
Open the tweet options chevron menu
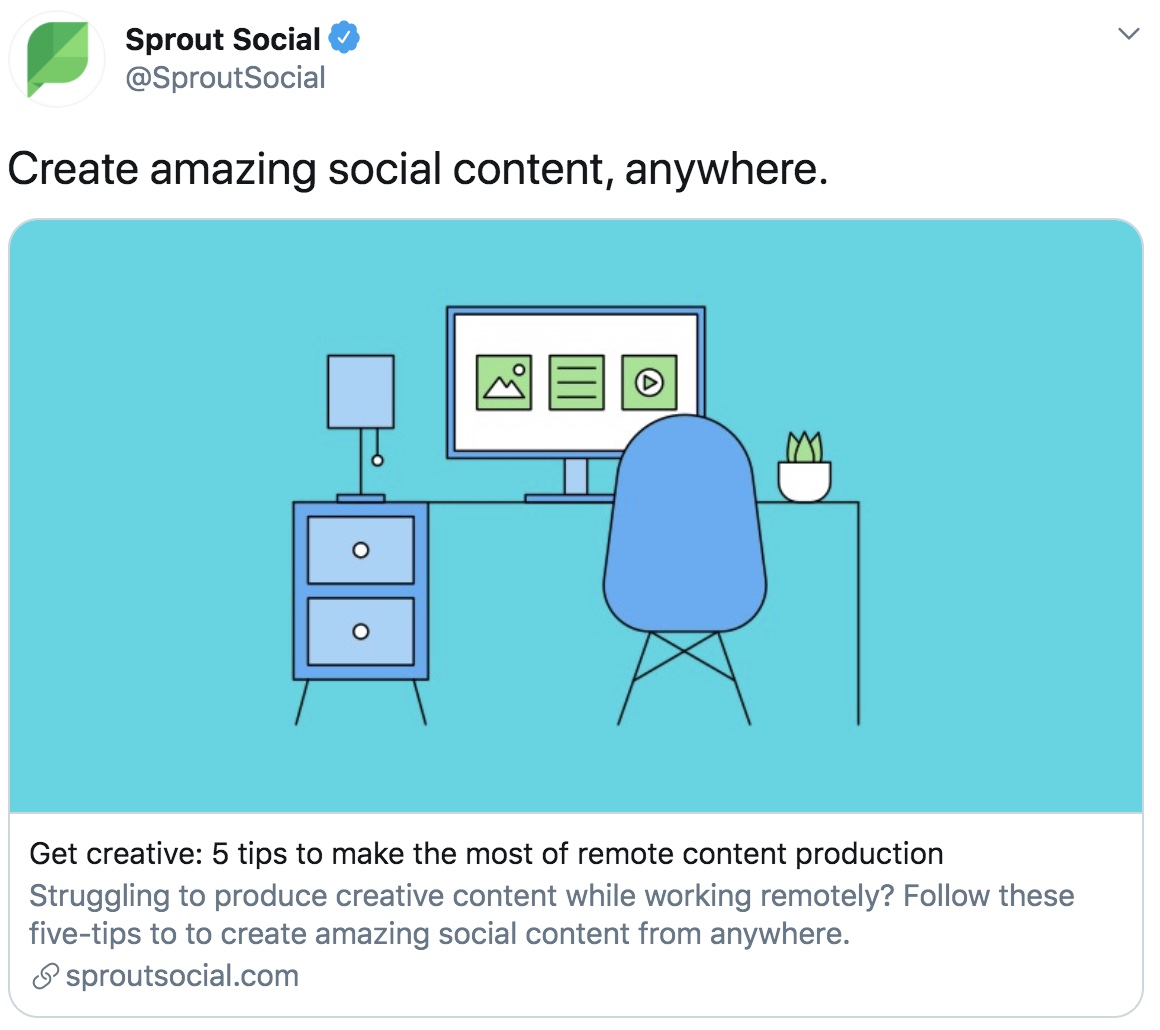[x=1128, y=33]
